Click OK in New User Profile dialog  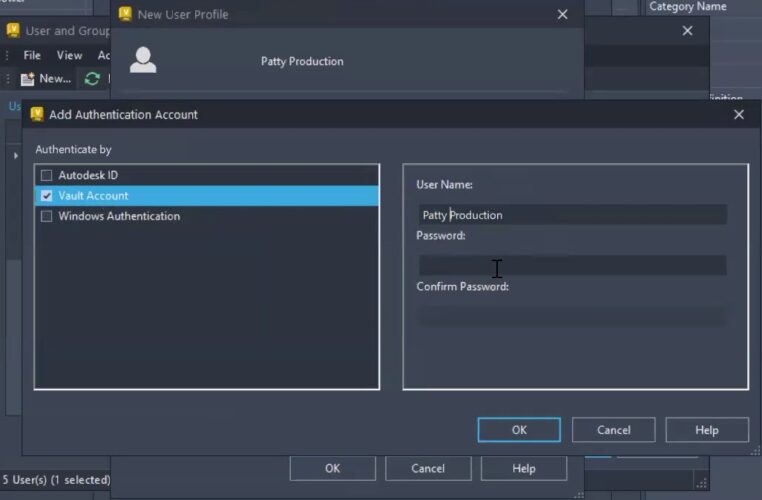click(x=332, y=468)
